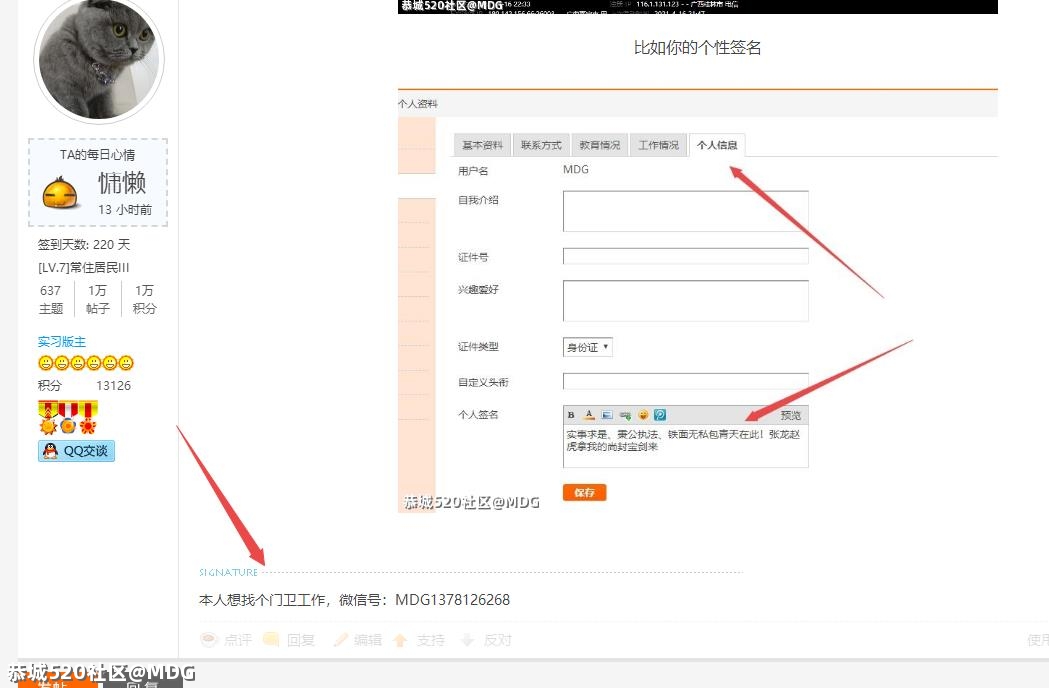Click the 反对 oppose link
The width and height of the screenshot is (1049, 688).
tap(497, 640)
